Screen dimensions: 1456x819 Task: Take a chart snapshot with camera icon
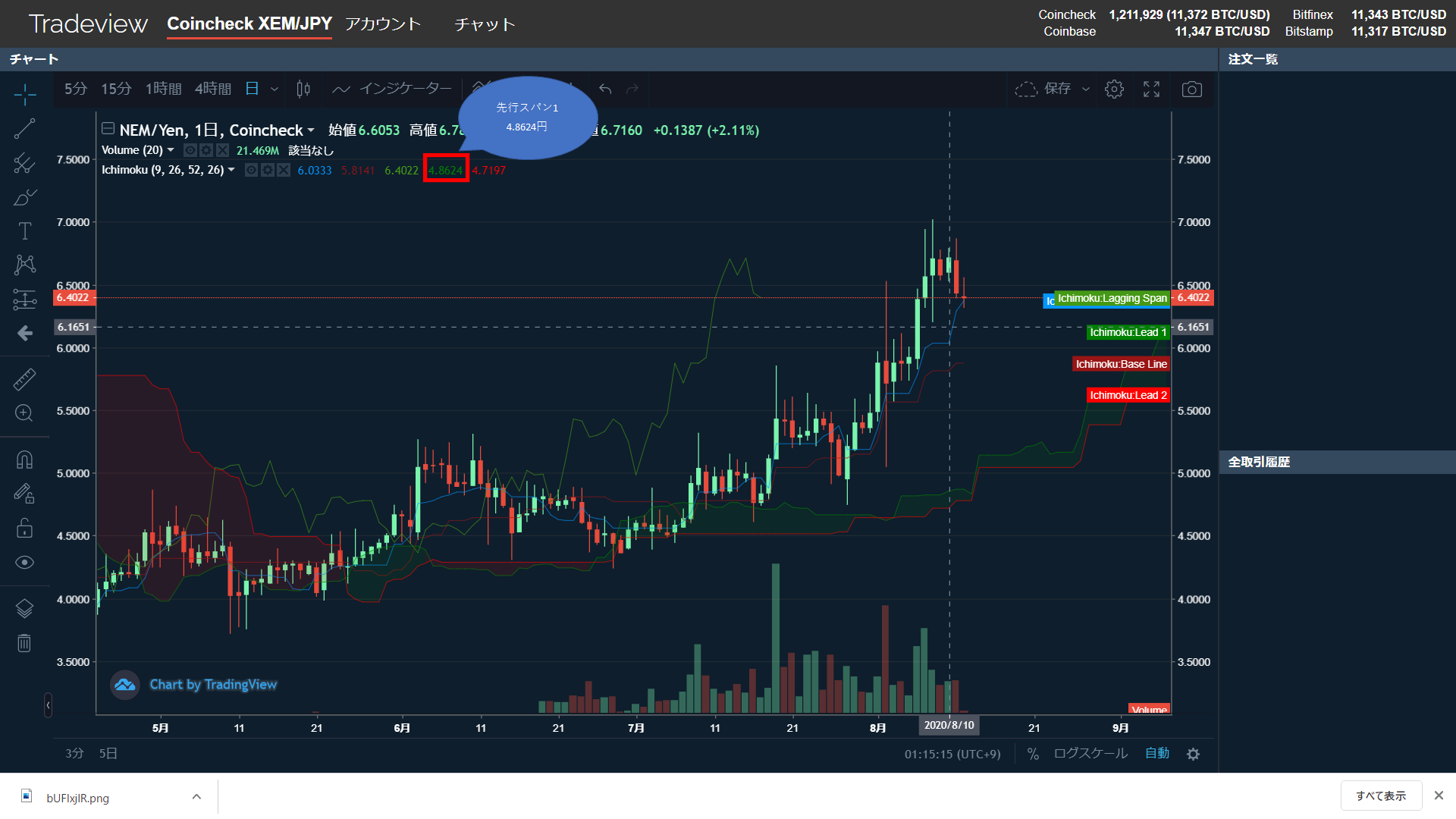click(x=1192, y=89)
